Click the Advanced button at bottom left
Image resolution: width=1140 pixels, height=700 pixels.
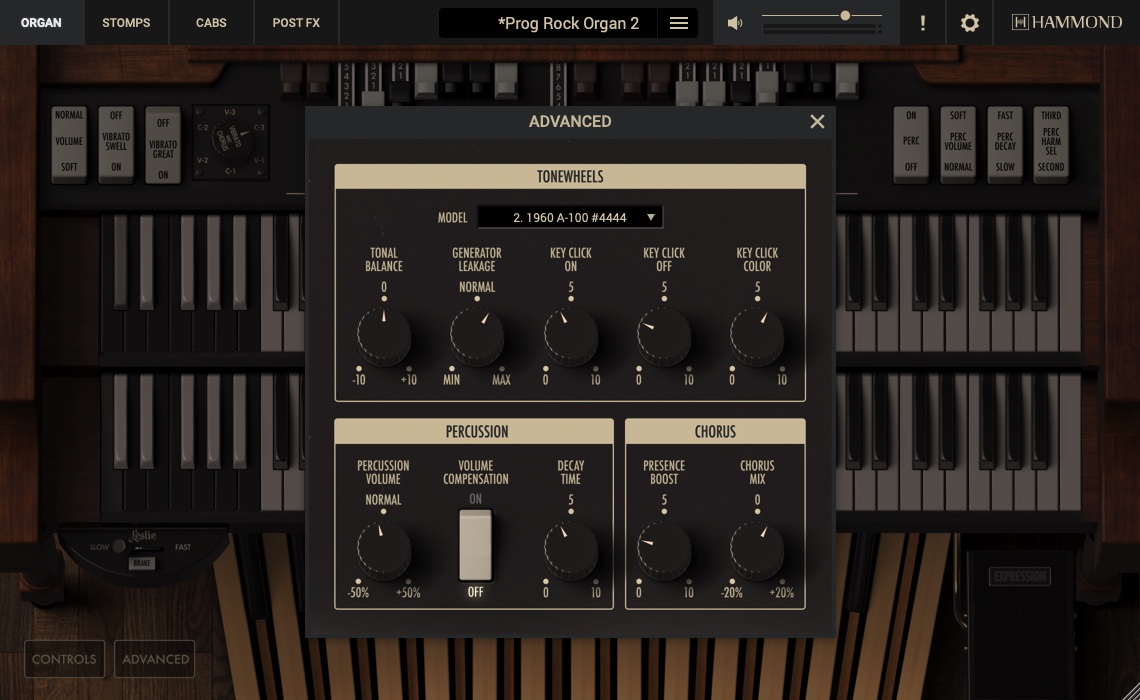(x=155, y=659)
